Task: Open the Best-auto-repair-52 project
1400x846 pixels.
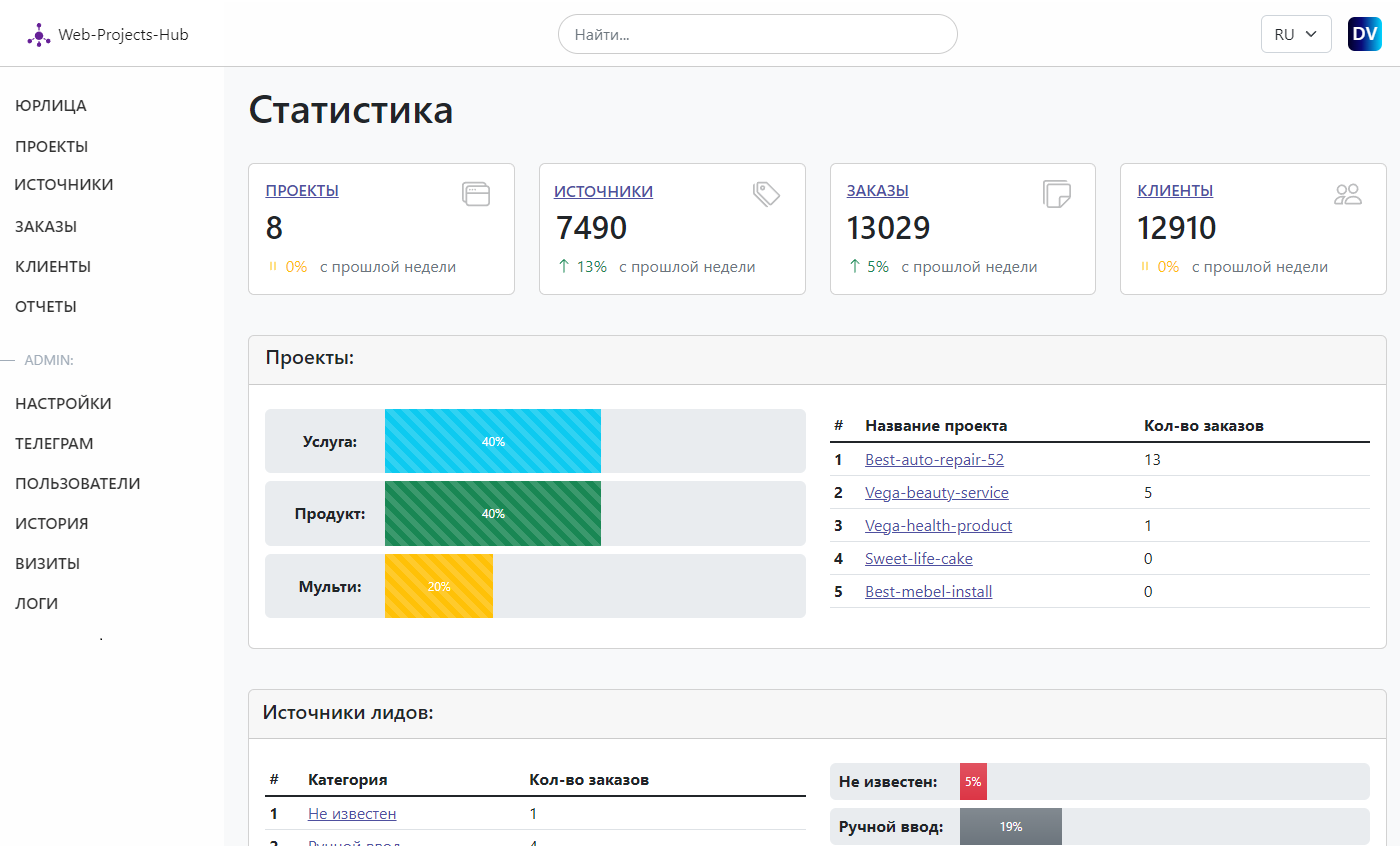Action: point(934,459)
